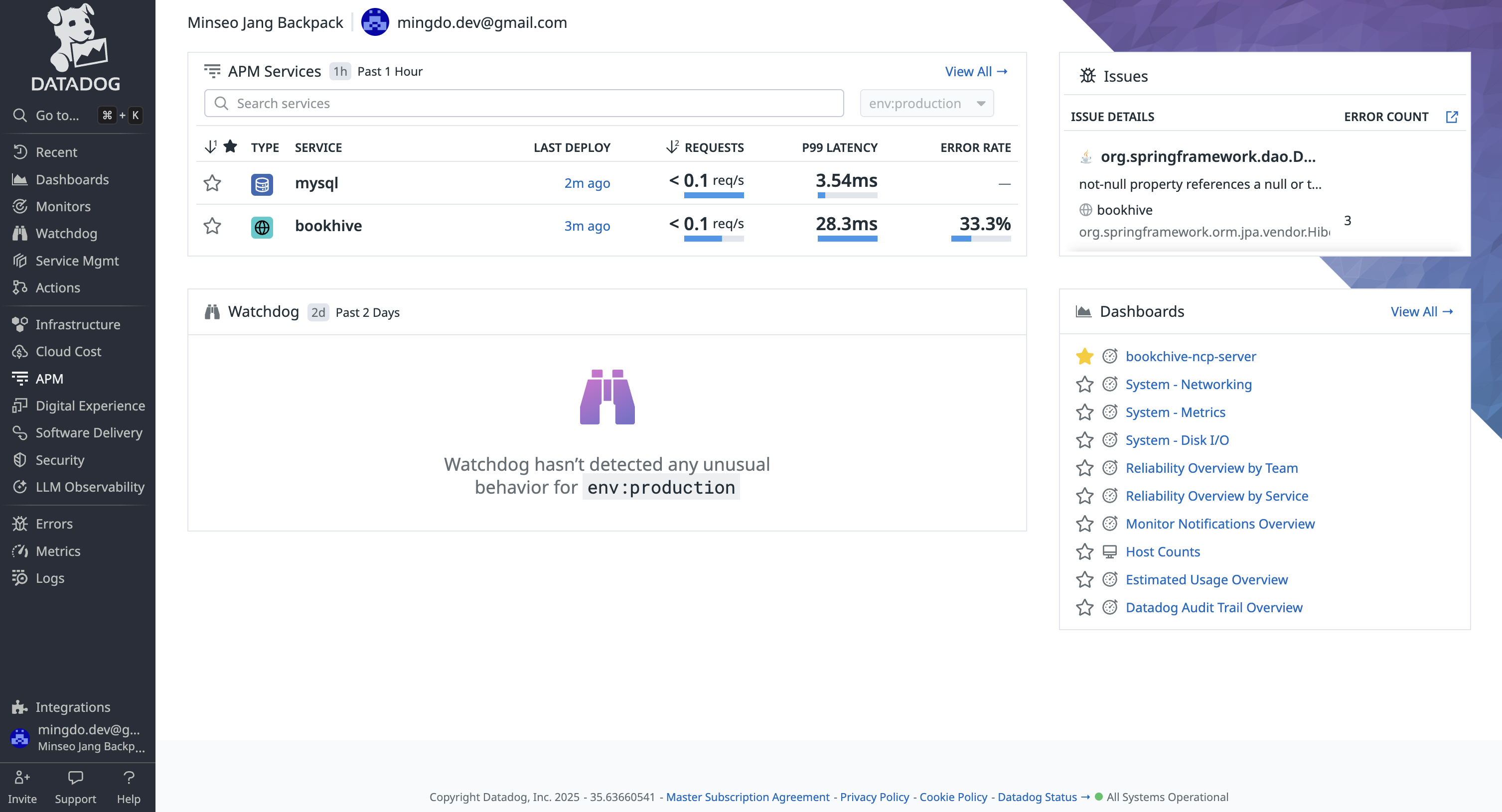The width and height of the screenshot is (1502, 812).
Task: Click the bookhive 33.3% error rate bar
Action: 981,239
